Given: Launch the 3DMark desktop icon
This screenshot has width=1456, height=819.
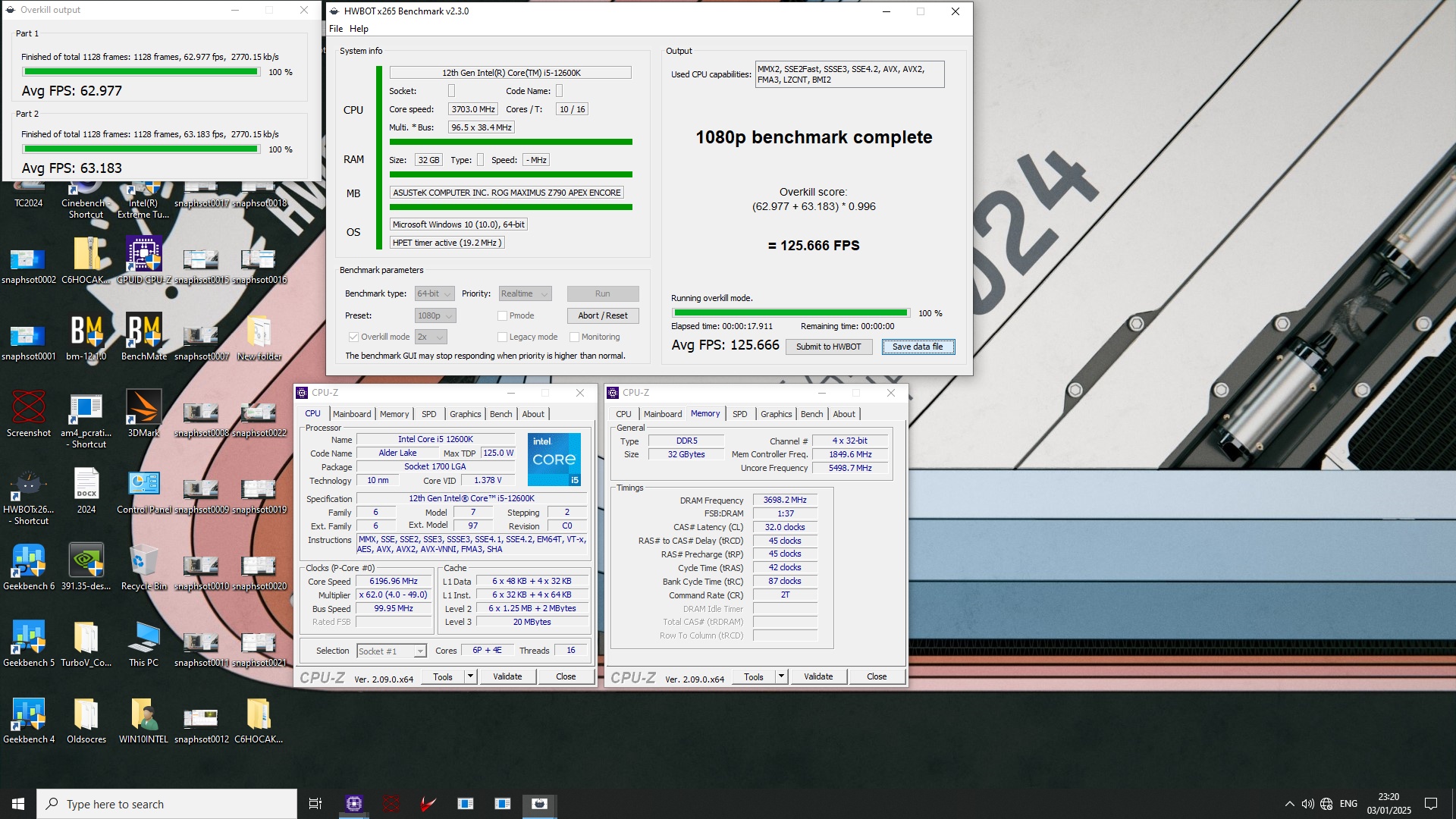Looking at the screenshot, I should (144, 413).
